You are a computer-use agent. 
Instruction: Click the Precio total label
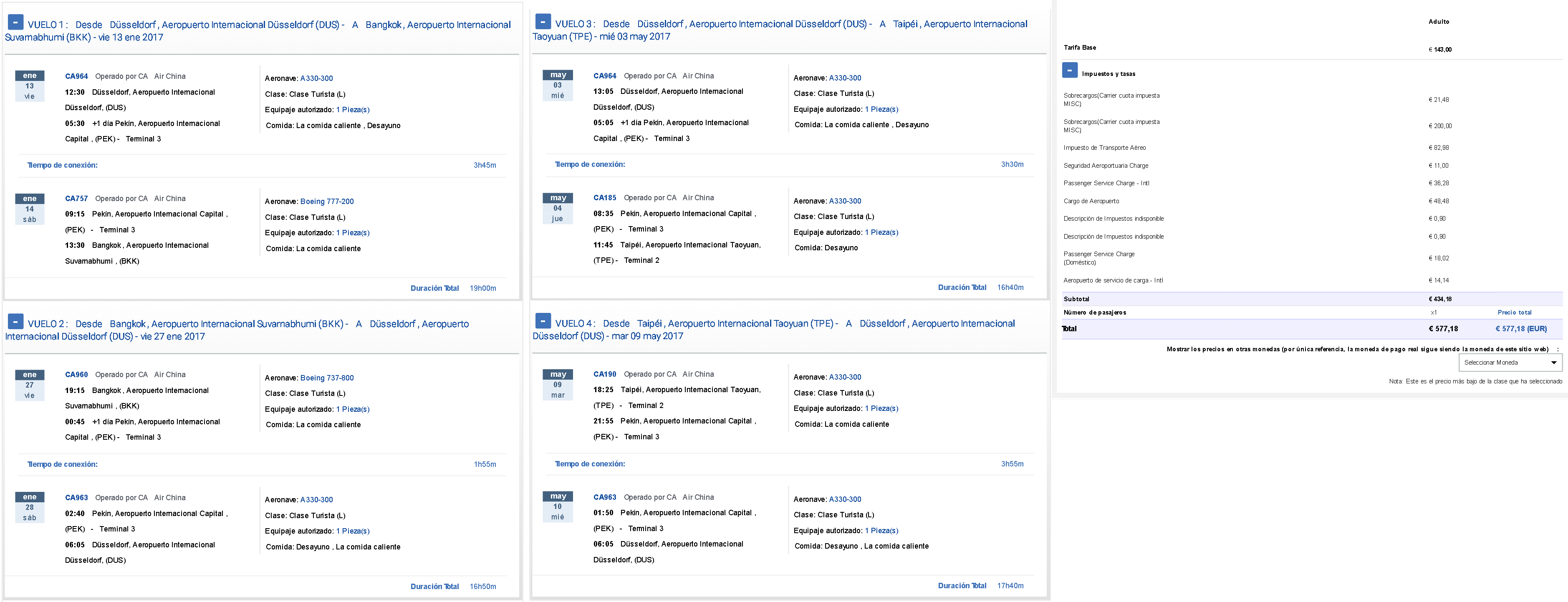click(x=1515, y=312)
